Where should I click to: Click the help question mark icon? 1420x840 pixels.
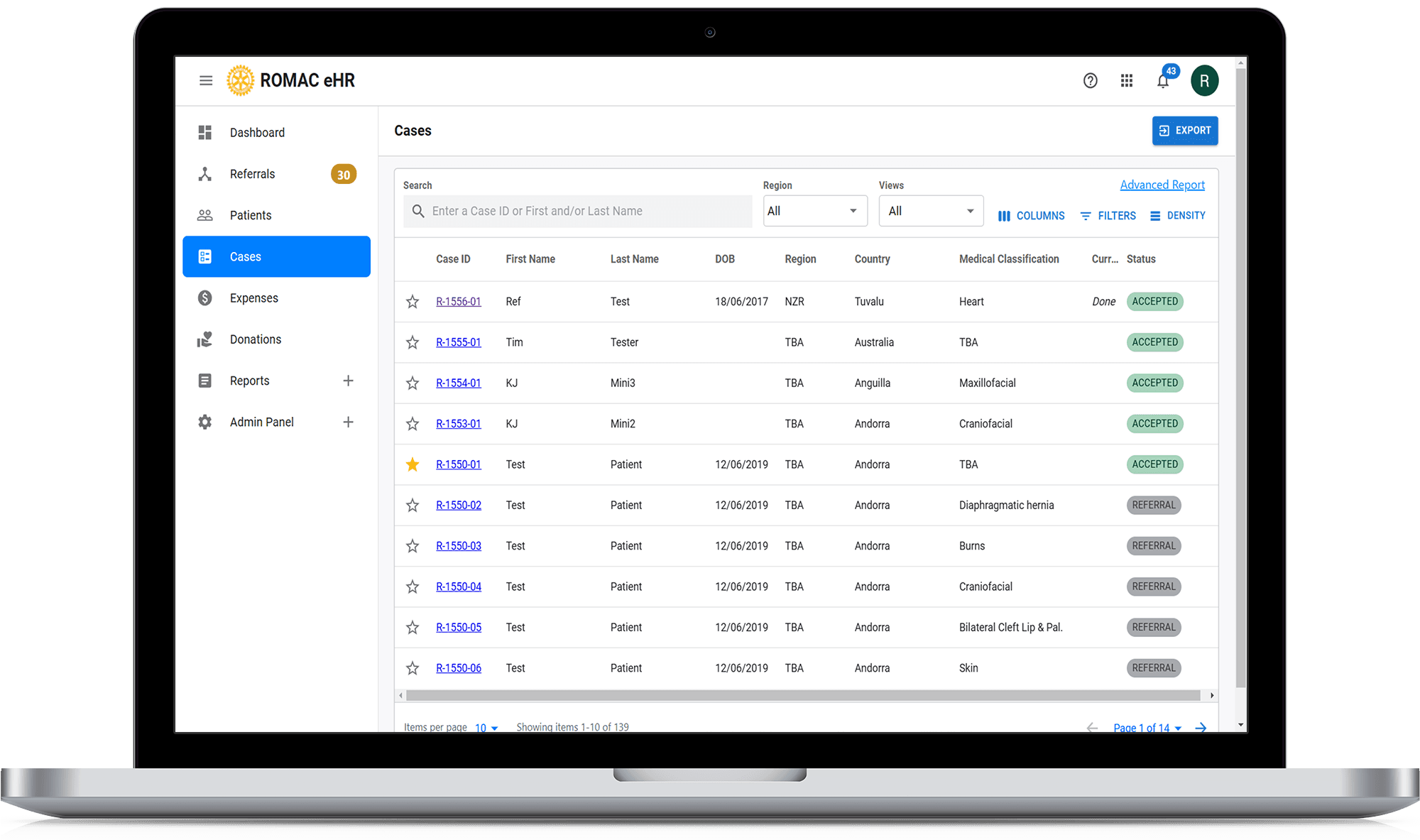[1090, 81]
